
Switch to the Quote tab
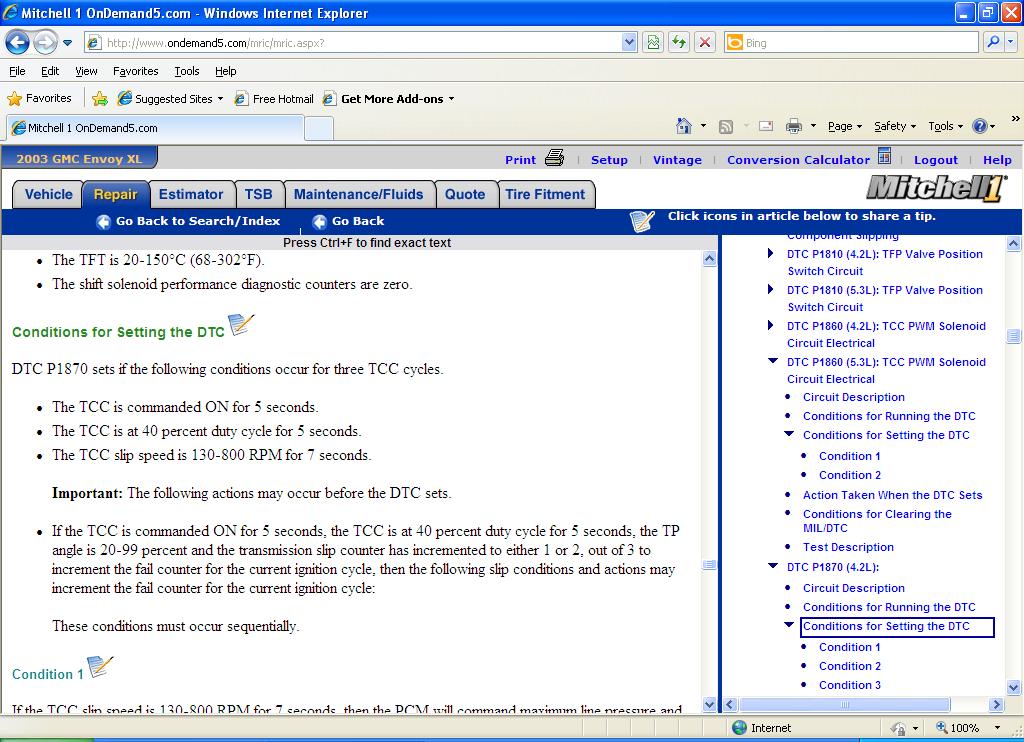(465, 195)
